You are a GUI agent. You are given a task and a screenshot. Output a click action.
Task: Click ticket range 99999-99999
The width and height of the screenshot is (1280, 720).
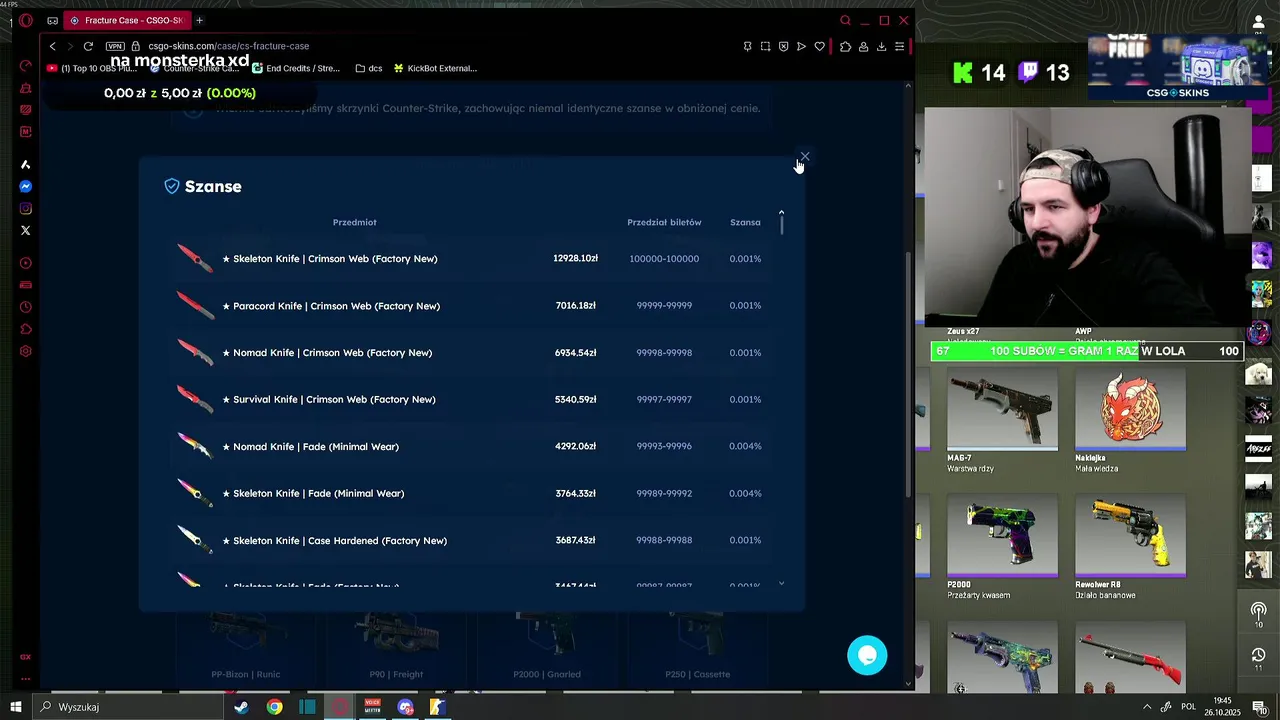click(664, 306)
